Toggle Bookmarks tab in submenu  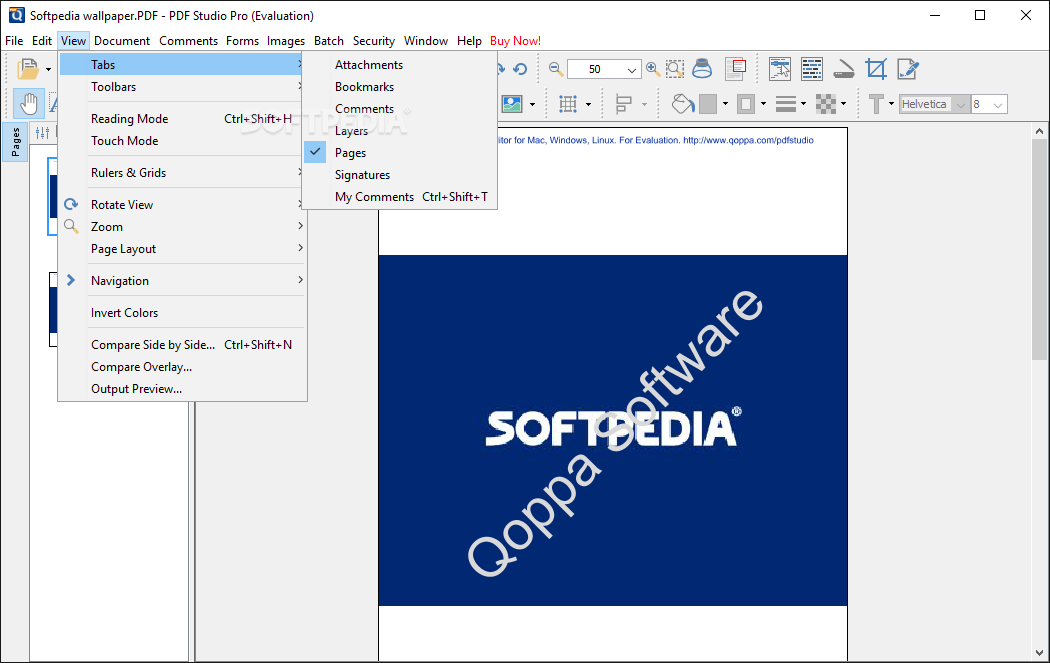400,86
